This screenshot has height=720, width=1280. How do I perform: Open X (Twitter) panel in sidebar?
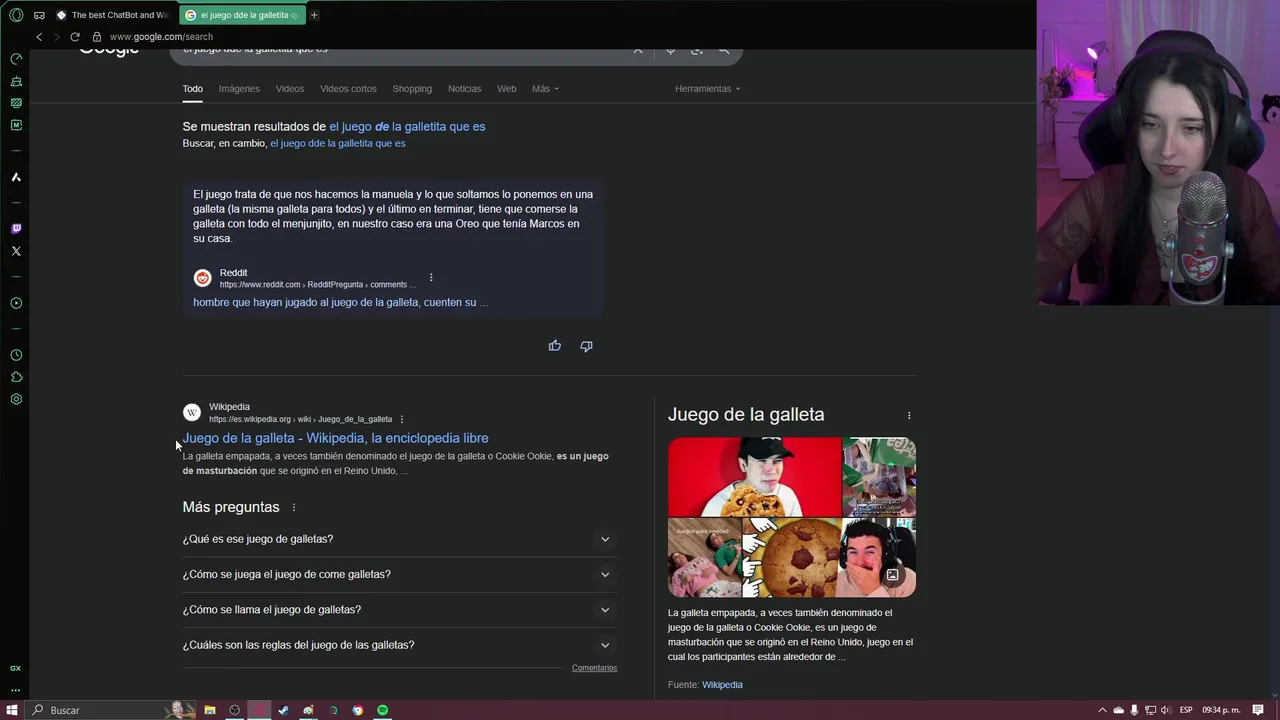(16, 251)
